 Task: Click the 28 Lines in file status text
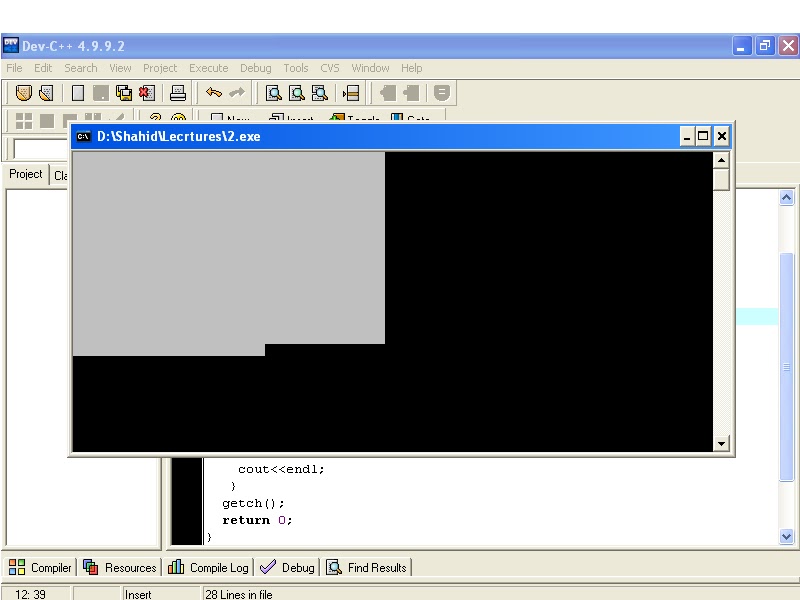coord(238,594)
